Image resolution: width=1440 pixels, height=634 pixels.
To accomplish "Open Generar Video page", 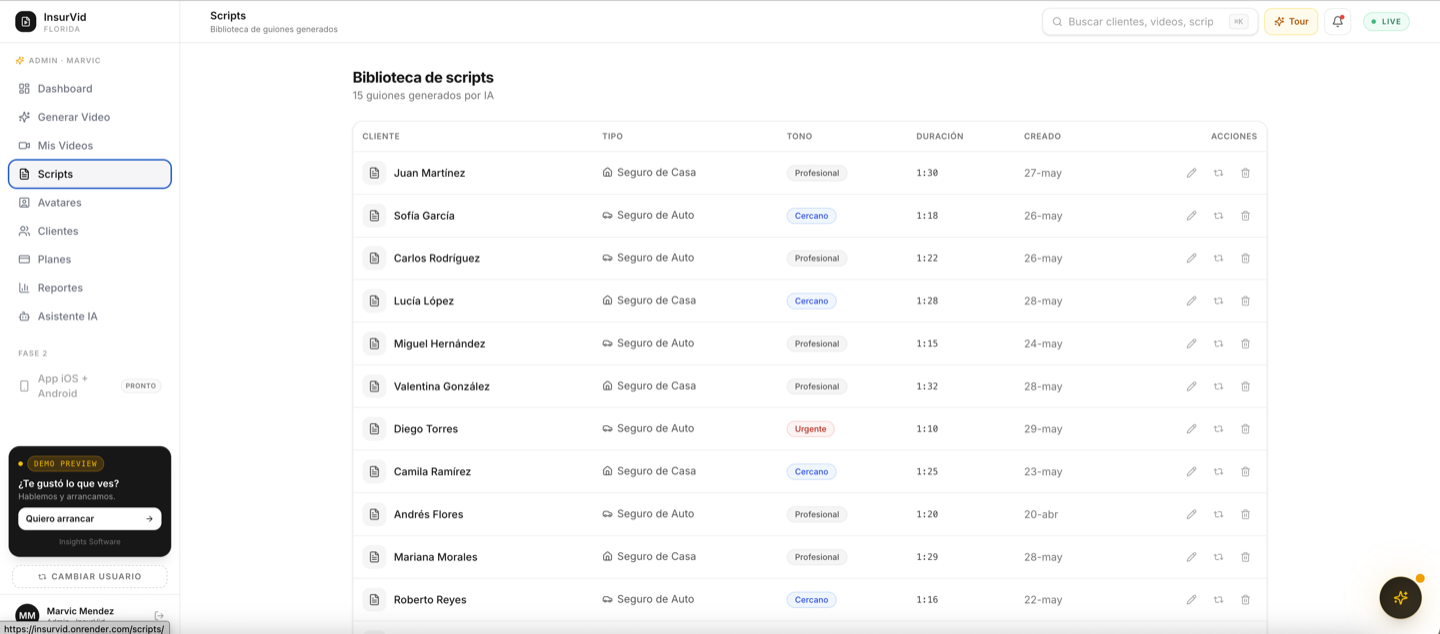I will coord(90,117).
